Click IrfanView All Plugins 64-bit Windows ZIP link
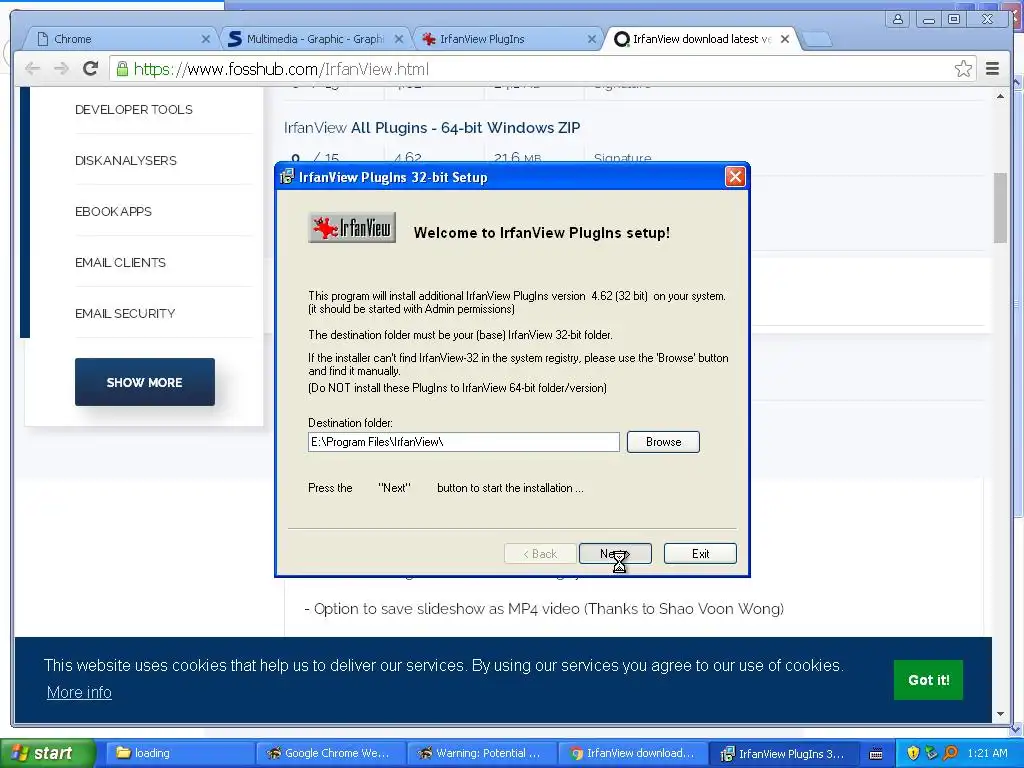Image resolution: width=1024 pixels, height=768 pixels. click(432, 127)
